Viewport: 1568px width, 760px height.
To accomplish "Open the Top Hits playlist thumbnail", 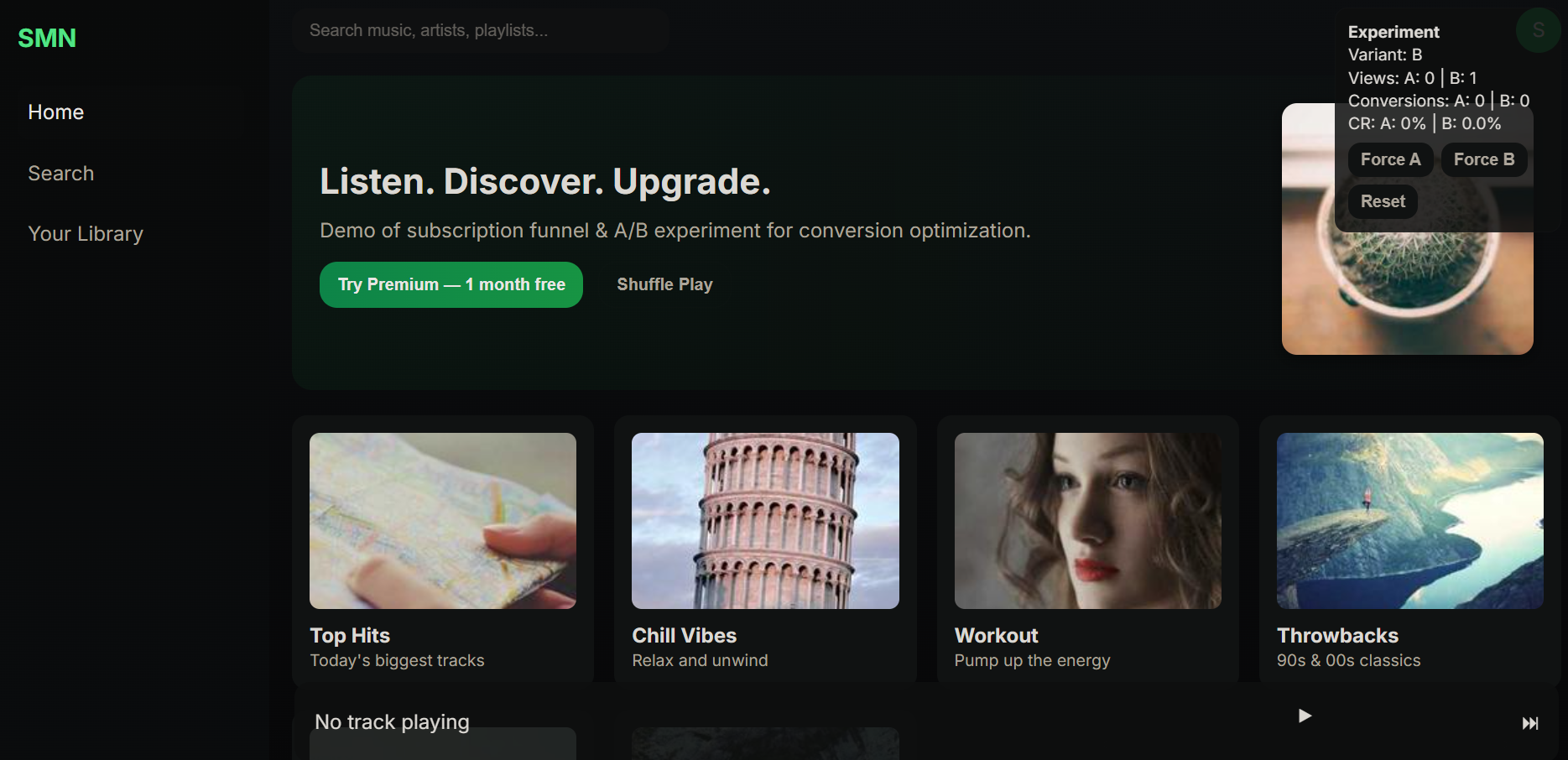I will pyautogui.click(x=442, y=520).
